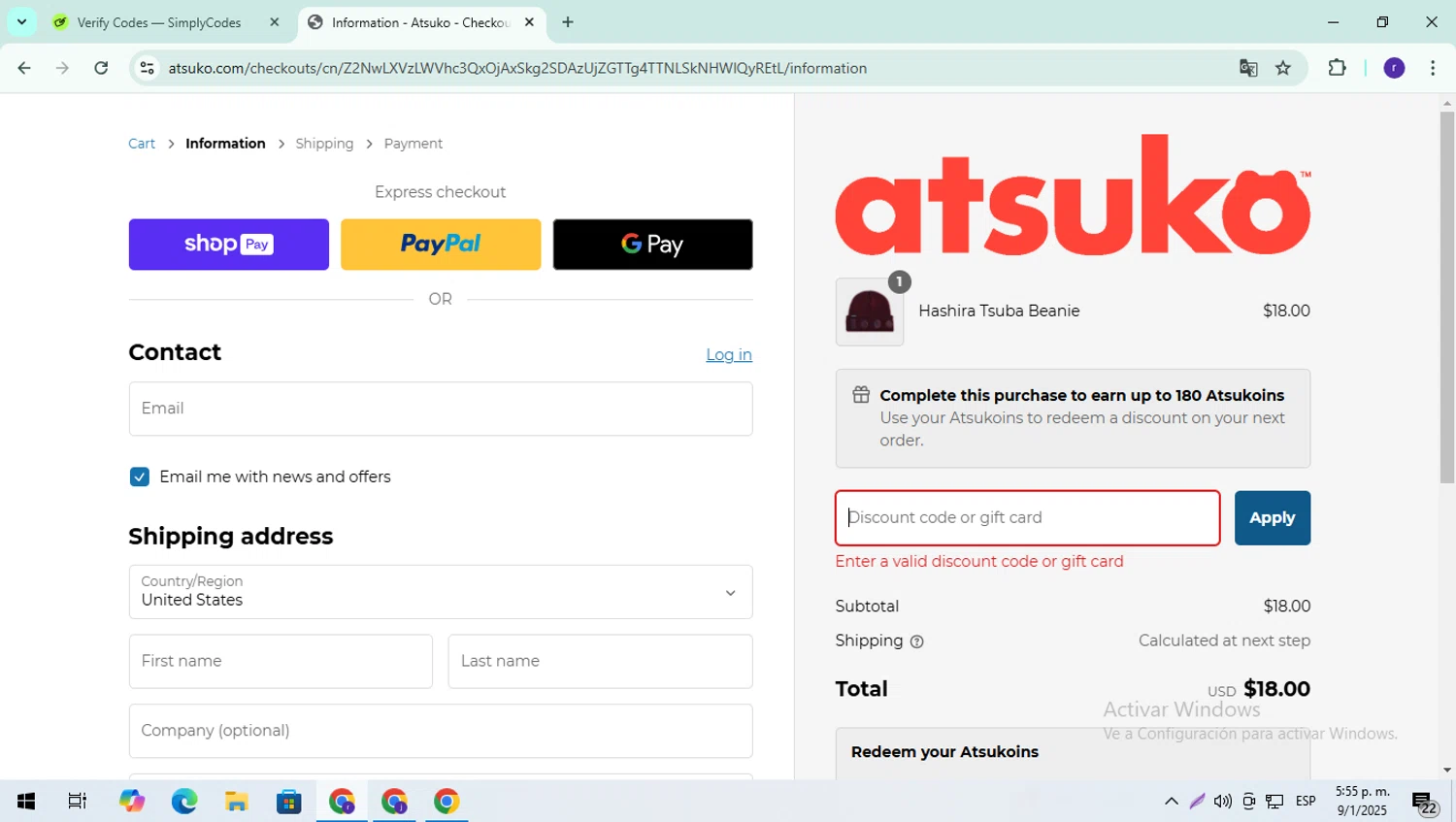Screen dimensions: 1456x822
Task: Open Chrome three-dot menu
Action: pos(1433,68)
